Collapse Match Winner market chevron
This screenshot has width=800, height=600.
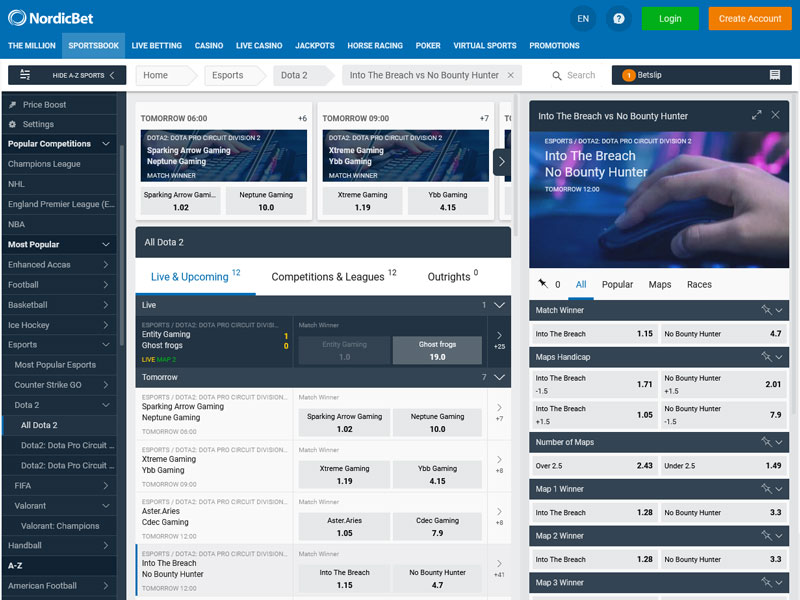pos(779,310)
